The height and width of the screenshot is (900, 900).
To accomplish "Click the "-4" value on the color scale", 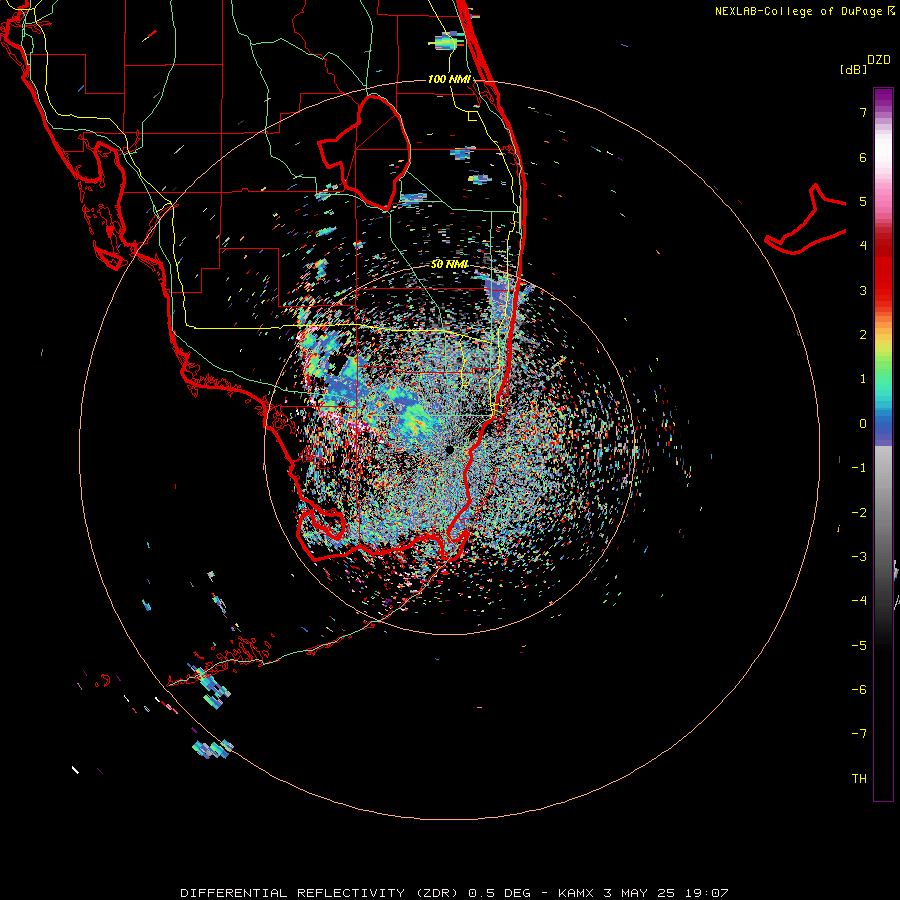I will [x=859, y=601].
